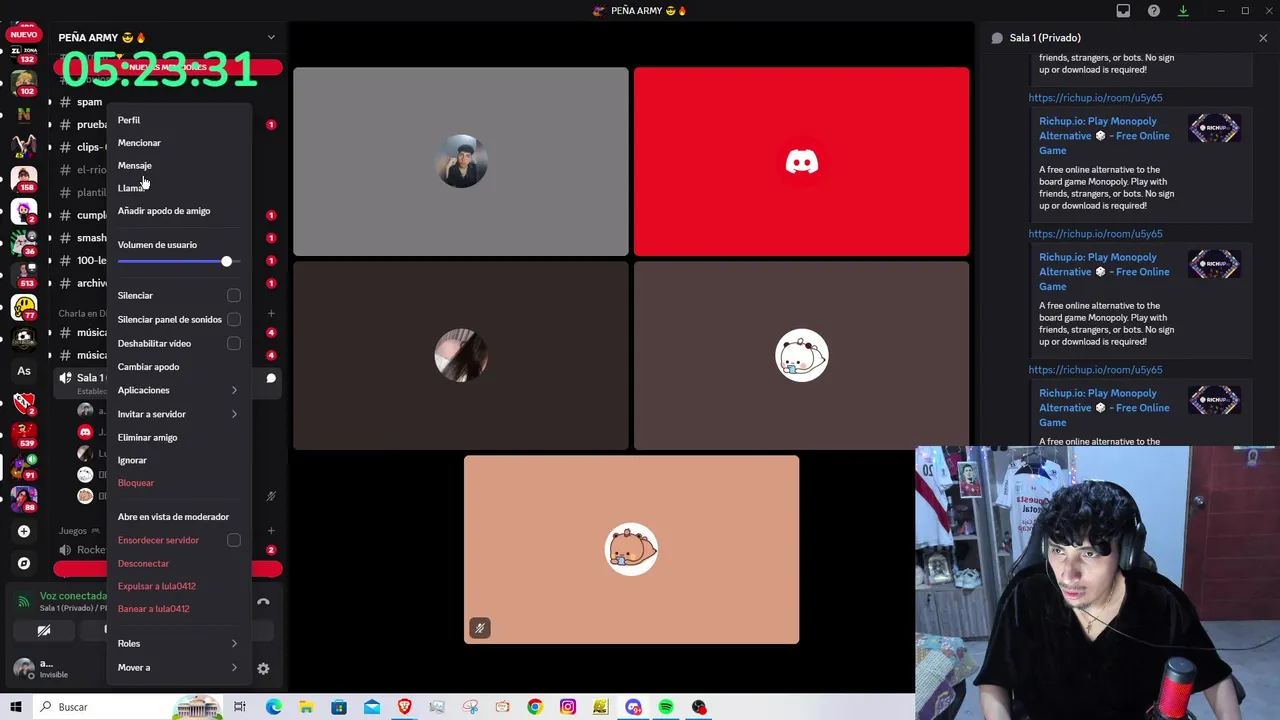Close the Sala 1 chat panel

click(1263, 38)
